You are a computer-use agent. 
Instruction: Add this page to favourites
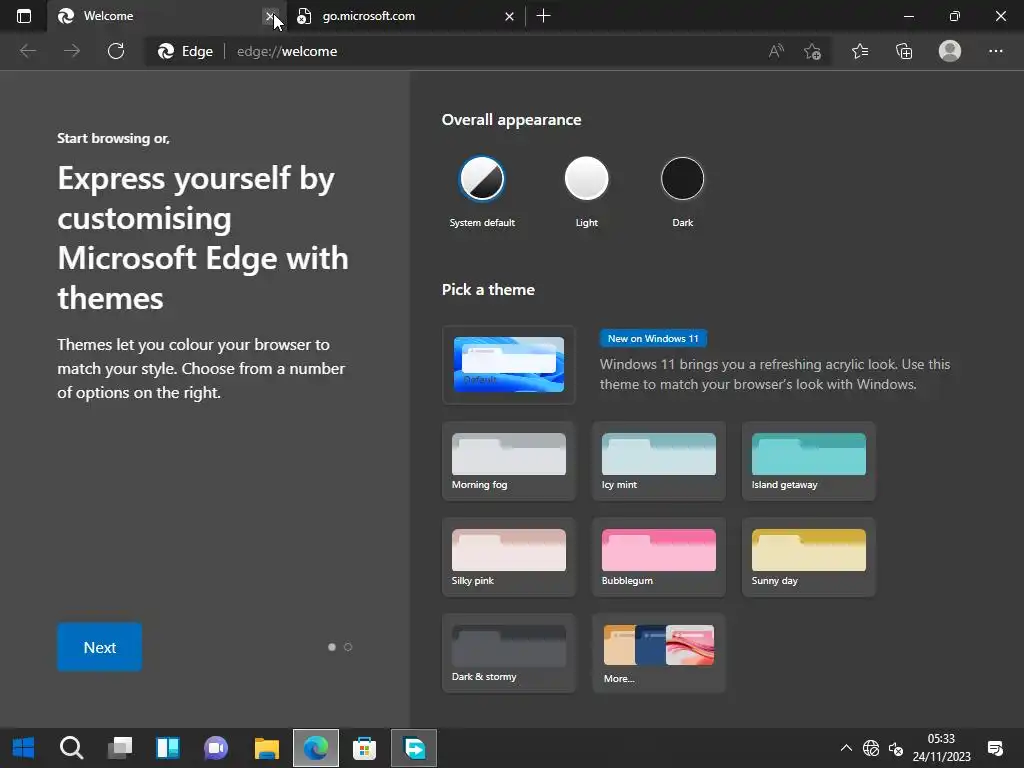(x=812, y=51)
